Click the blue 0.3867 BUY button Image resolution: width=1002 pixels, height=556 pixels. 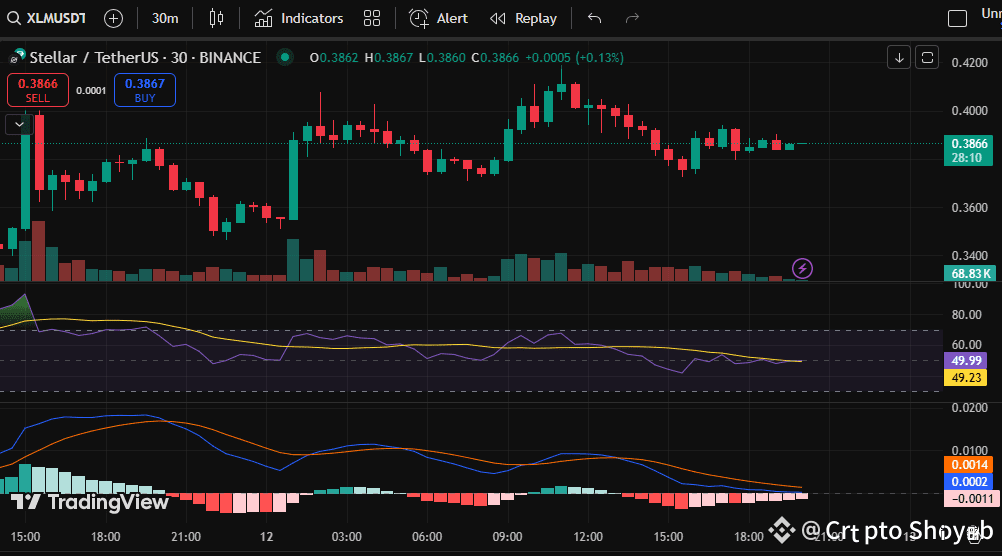point(144,90)
